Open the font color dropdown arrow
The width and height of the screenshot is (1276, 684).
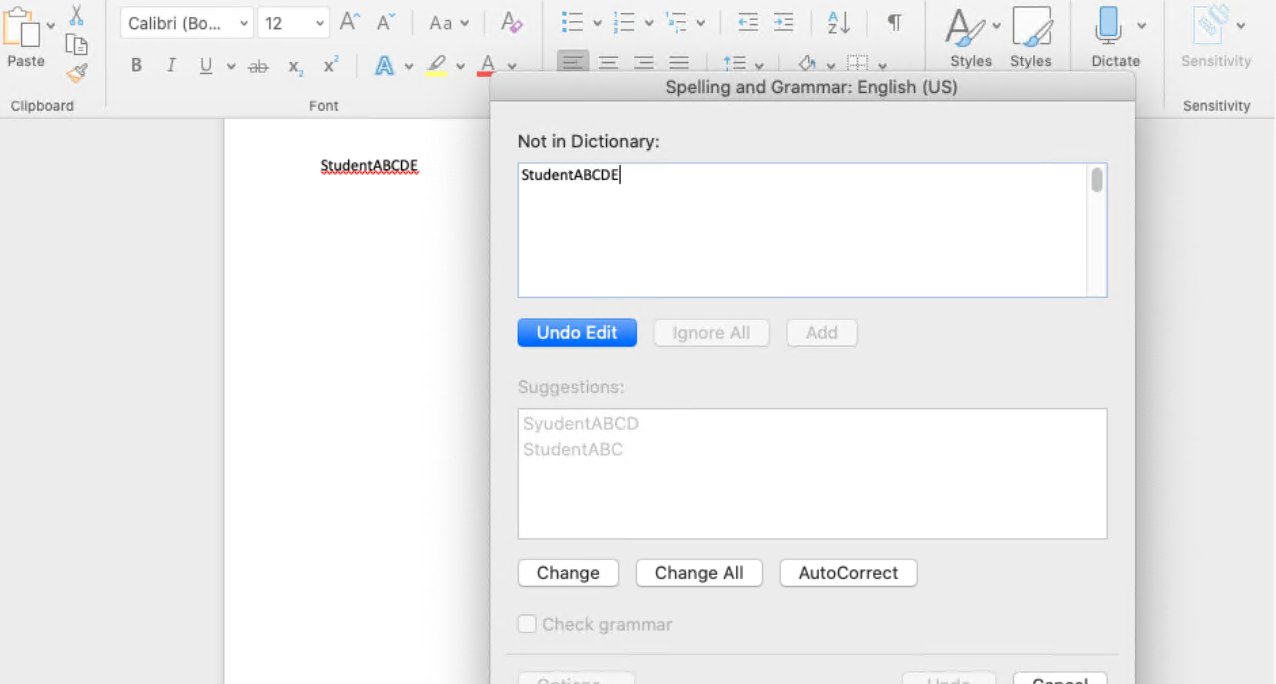(x=511, y=67)
